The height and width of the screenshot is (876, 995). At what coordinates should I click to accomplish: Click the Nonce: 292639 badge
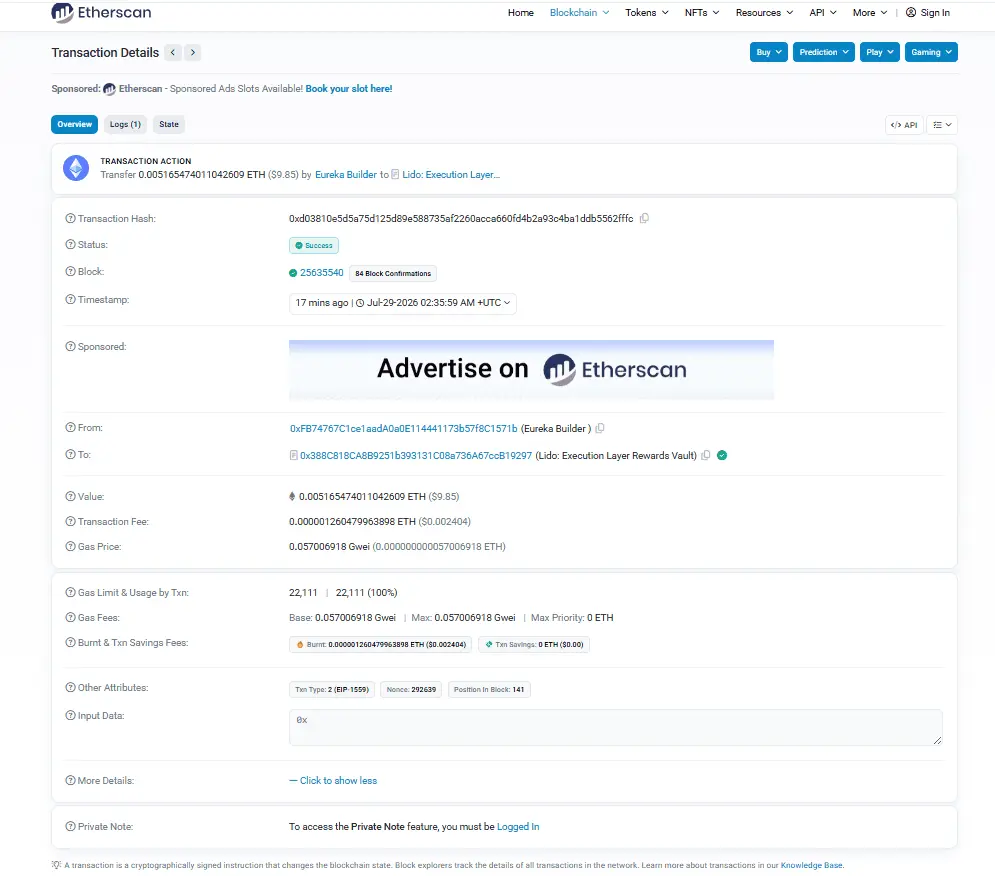[411, 689]
